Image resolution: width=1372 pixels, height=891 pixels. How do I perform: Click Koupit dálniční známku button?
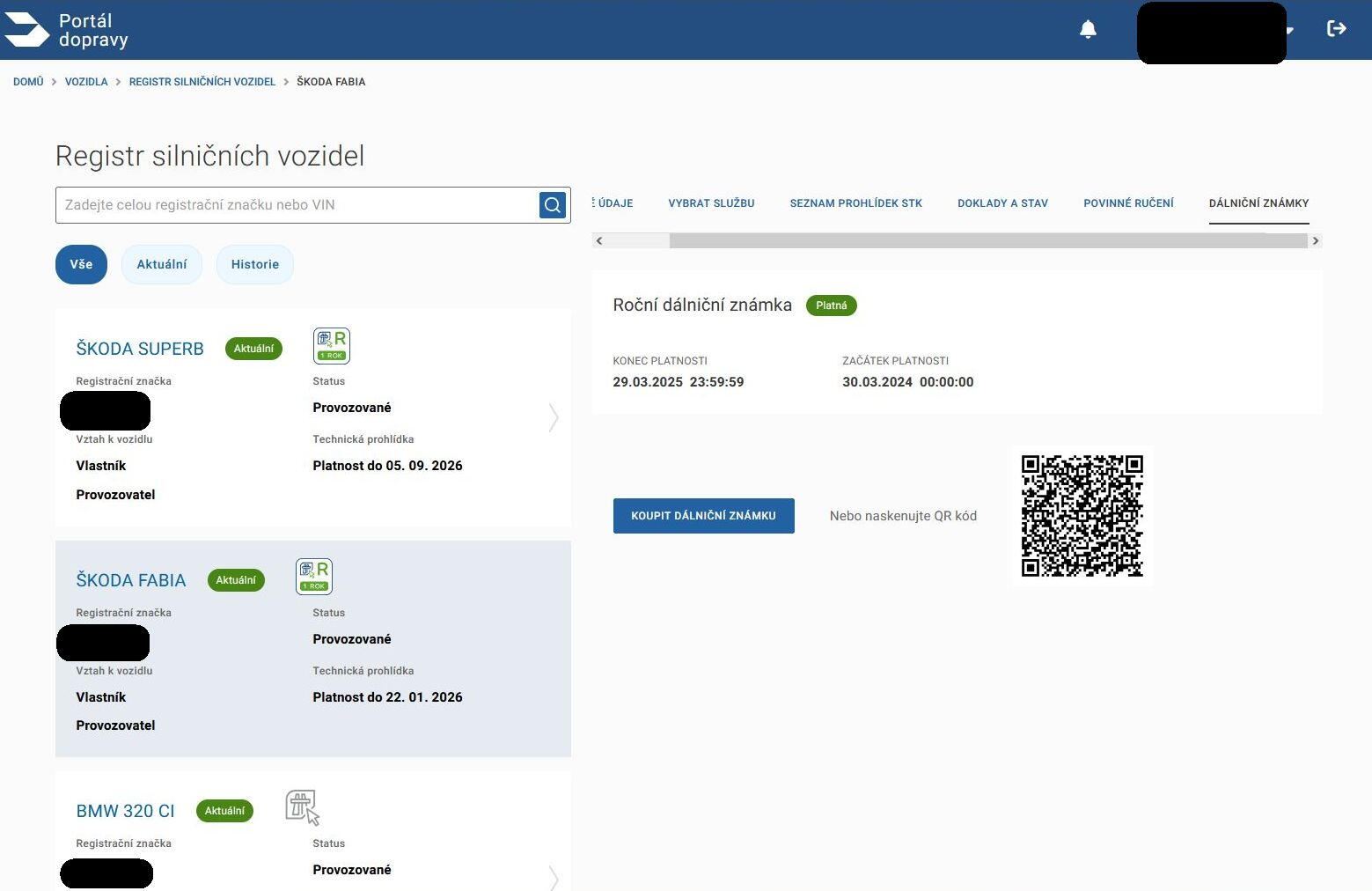(x=704, y=516)
